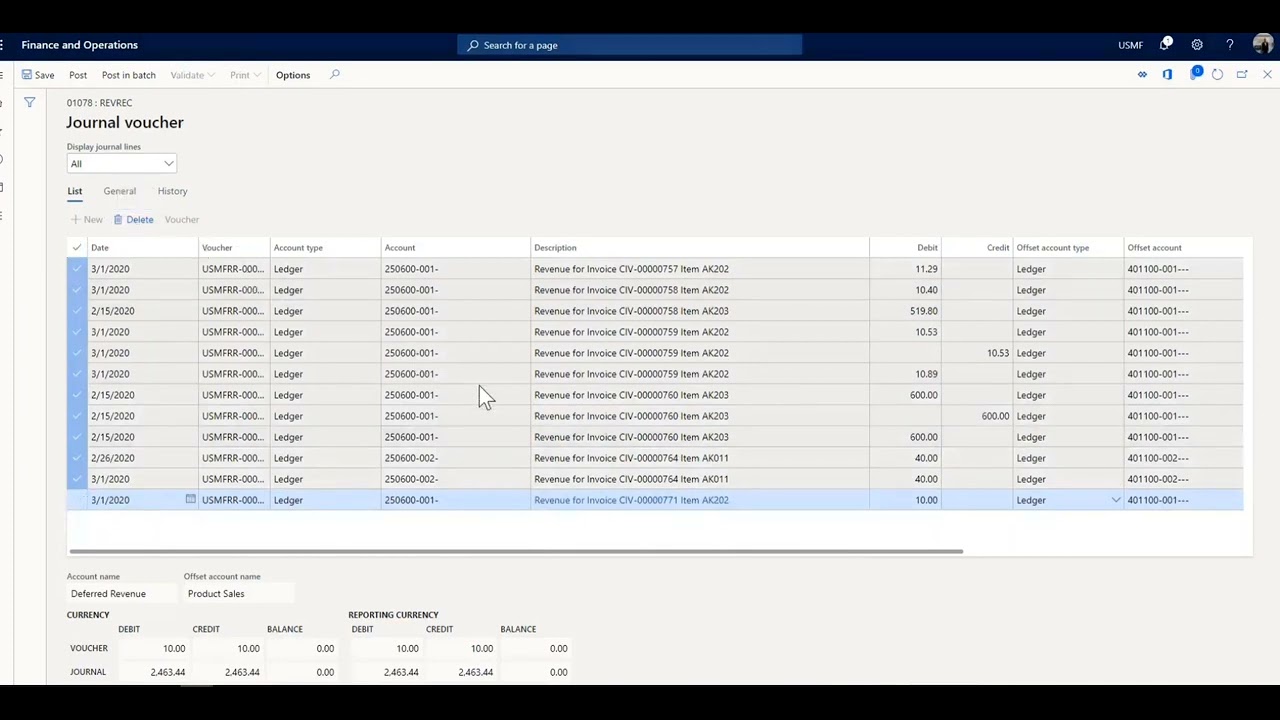Click the magnifier in the page search box
The width and height of the screenshot is (1280, 720).
473,45
